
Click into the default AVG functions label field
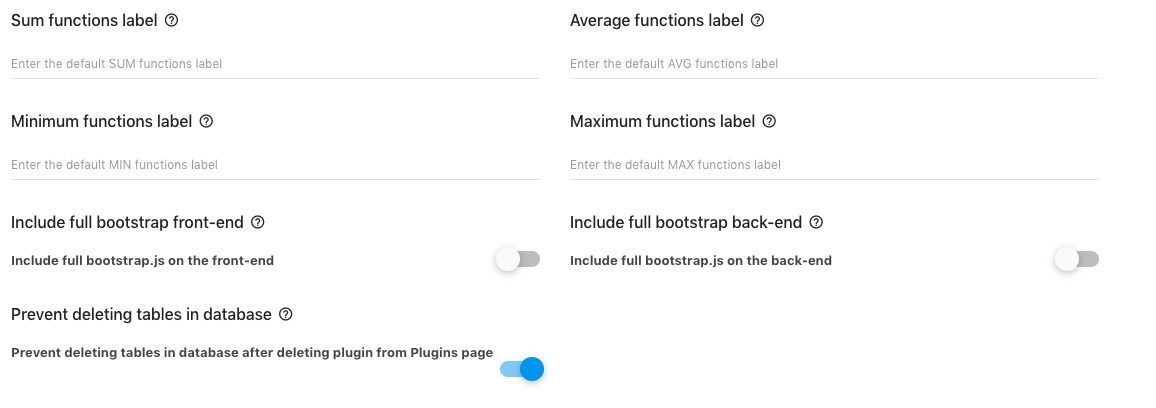point(834,64)
